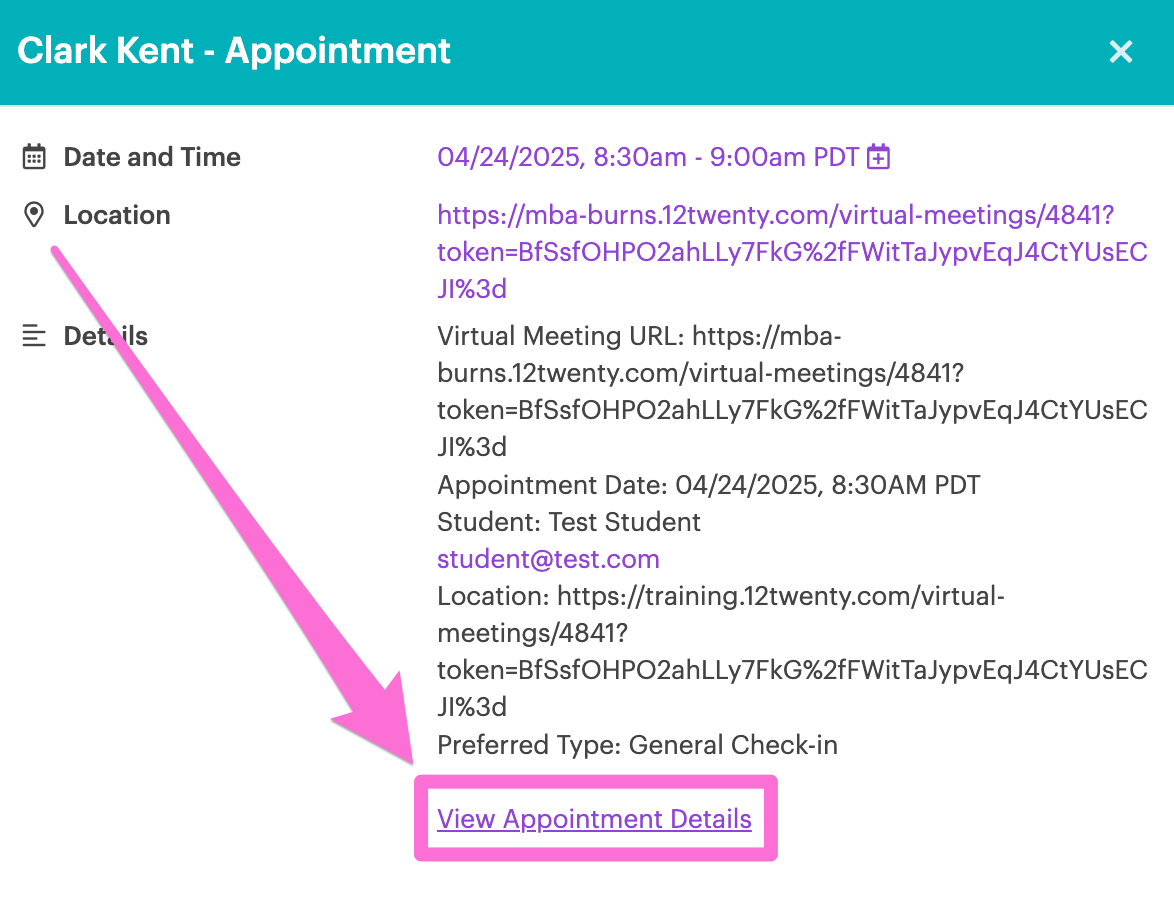Close the Clark Kent appointment dialog
This screenshot has height=922, width=1174.
tap(1120, 52)
